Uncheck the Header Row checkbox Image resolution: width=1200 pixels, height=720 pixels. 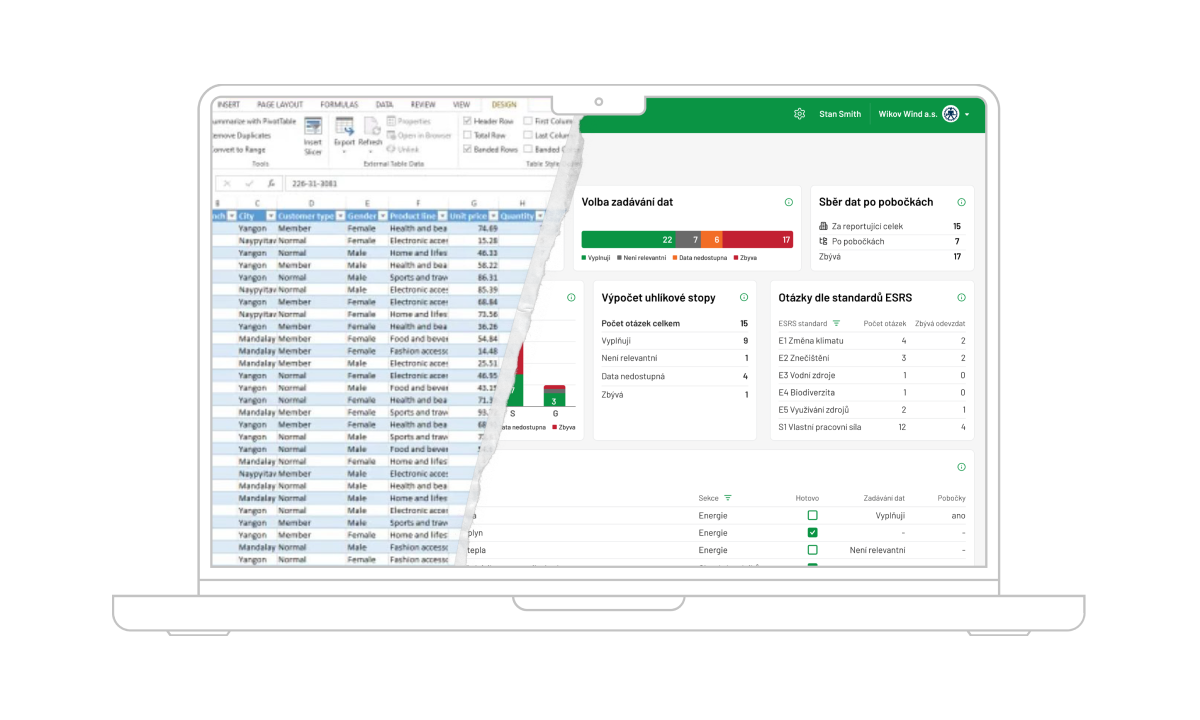467,121
